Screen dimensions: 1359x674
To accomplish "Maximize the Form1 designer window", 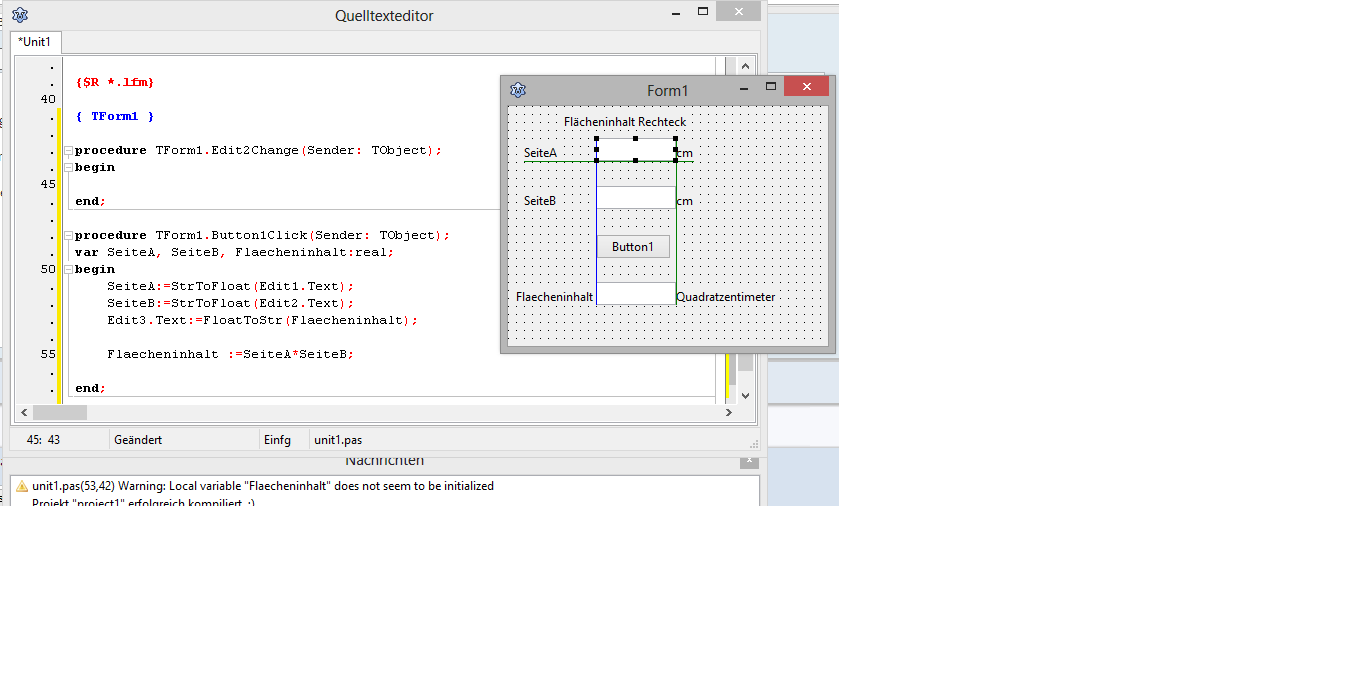I will click(771, 88).
